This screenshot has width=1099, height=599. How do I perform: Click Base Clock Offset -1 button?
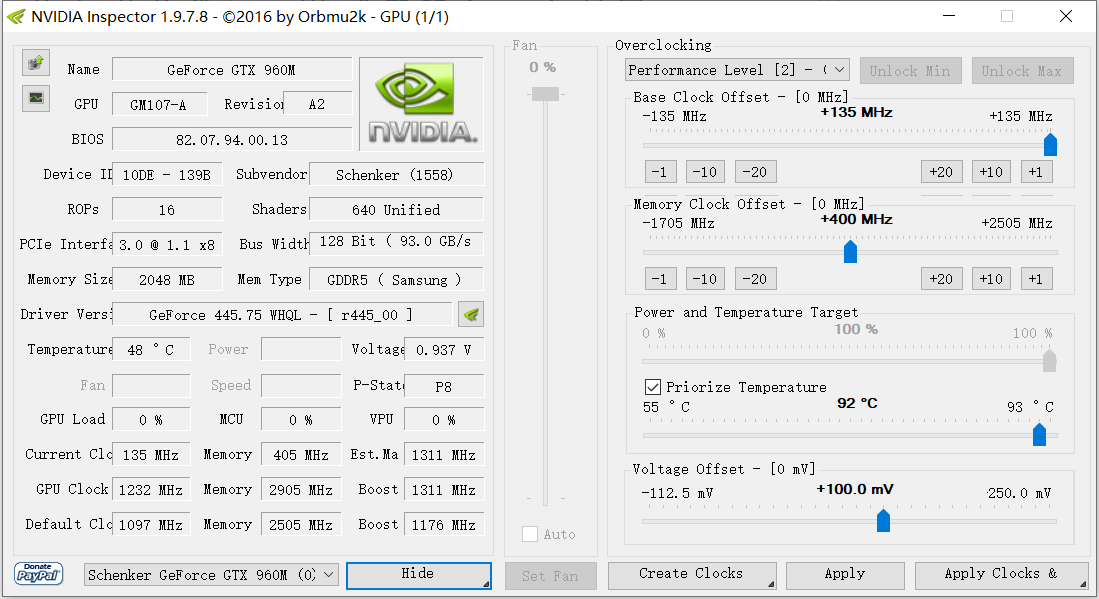660,172
